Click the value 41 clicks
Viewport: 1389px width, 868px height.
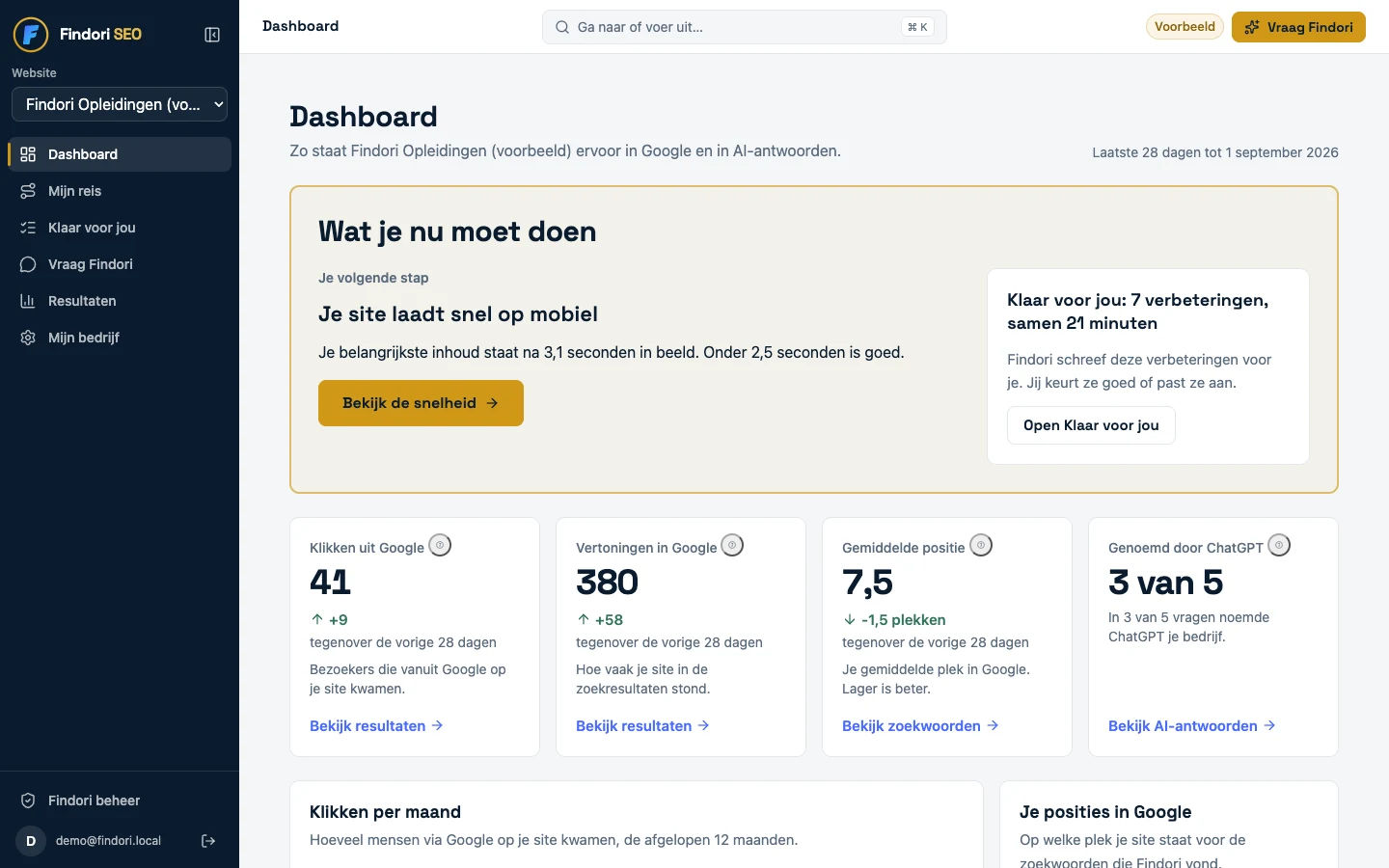click(x=330, y=583)
